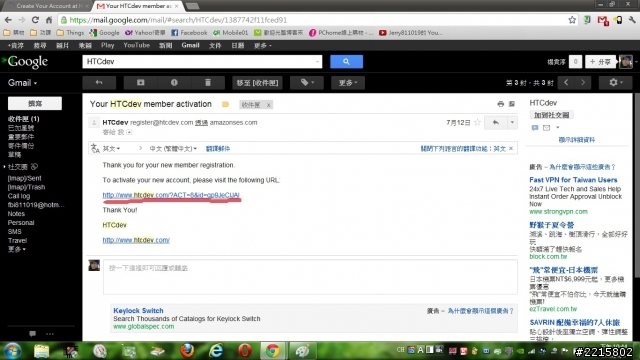Screen dimensions: 640x360
Task: Open the Keylock Switch ad link
Action: coord(138,311)
